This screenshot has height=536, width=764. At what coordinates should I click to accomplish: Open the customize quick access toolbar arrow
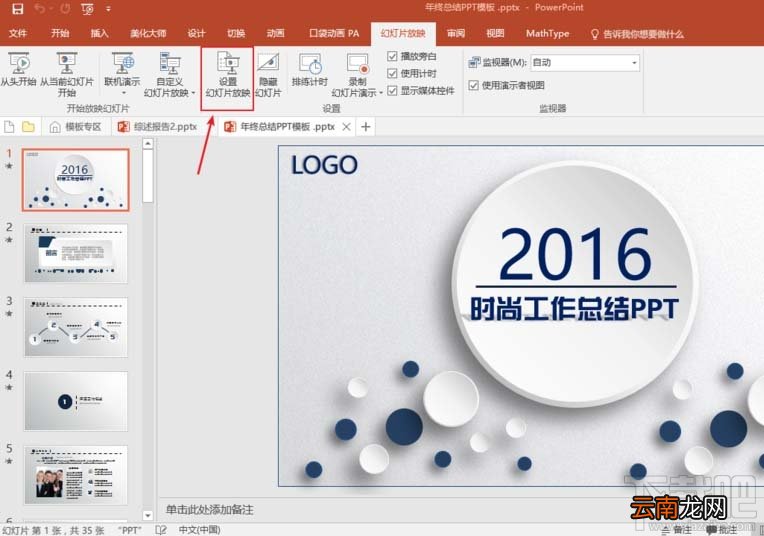tap(108, 9)
